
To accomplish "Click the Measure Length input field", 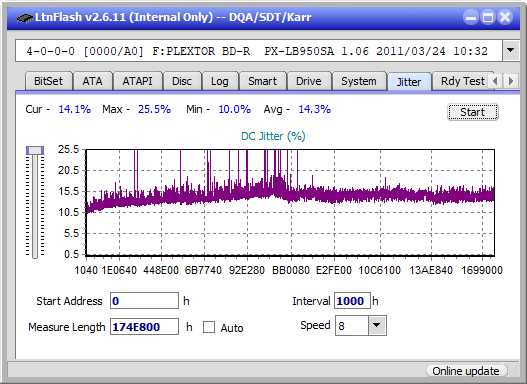I will tap(145, 327).
